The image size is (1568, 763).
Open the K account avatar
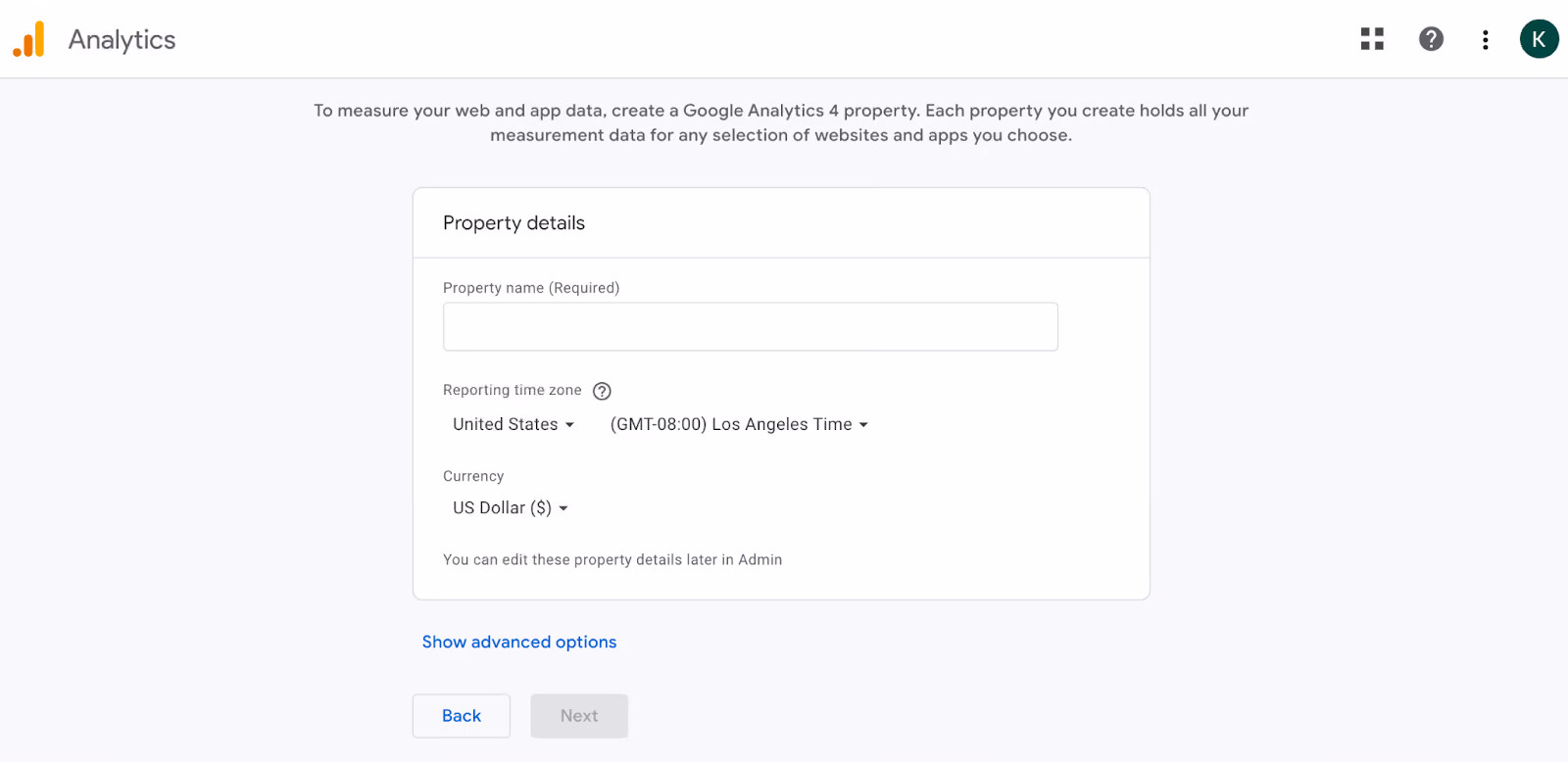pyautogui.click(x=1539, y=39)
